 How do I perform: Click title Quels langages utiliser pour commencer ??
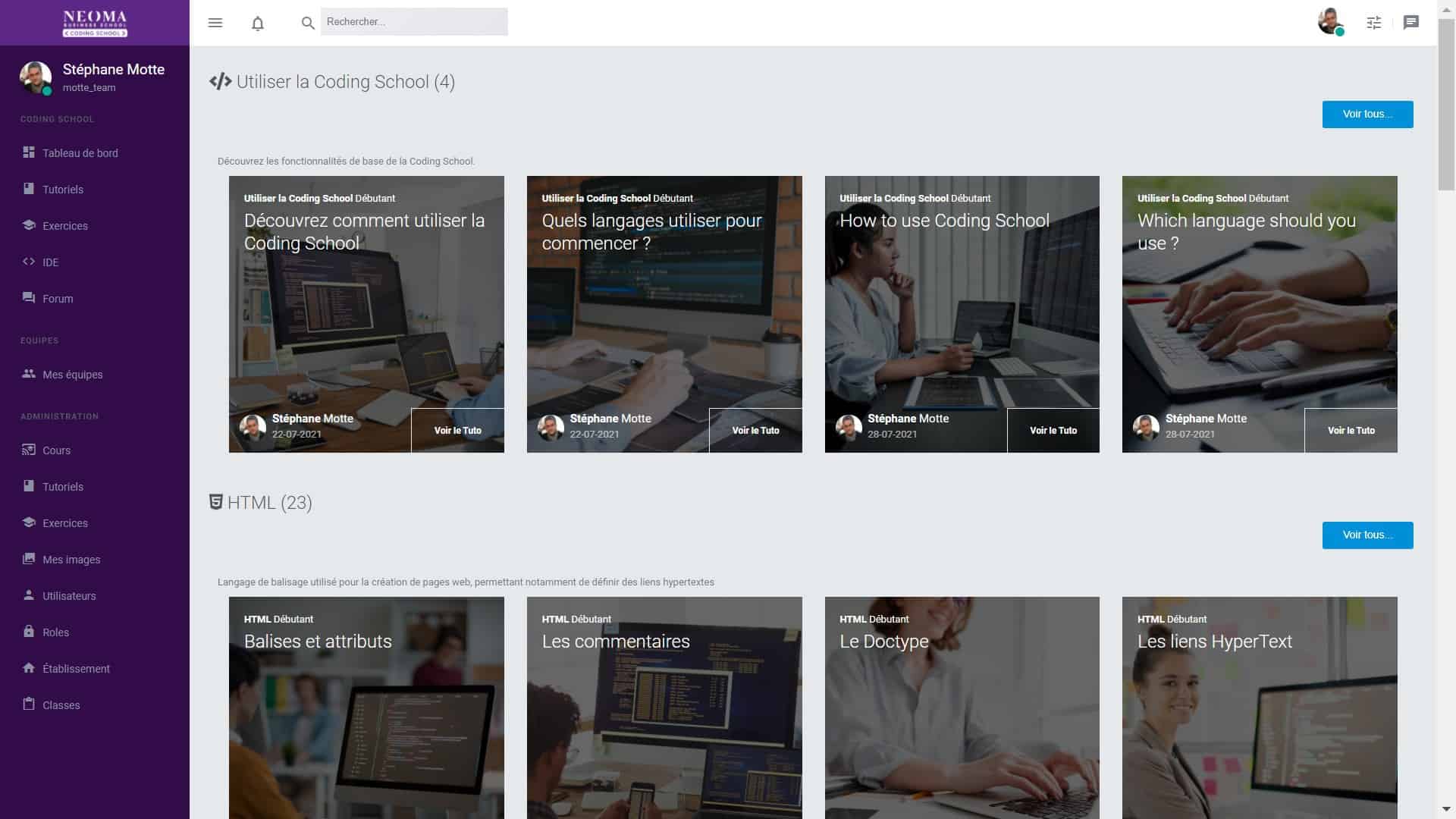coord(651,232)
